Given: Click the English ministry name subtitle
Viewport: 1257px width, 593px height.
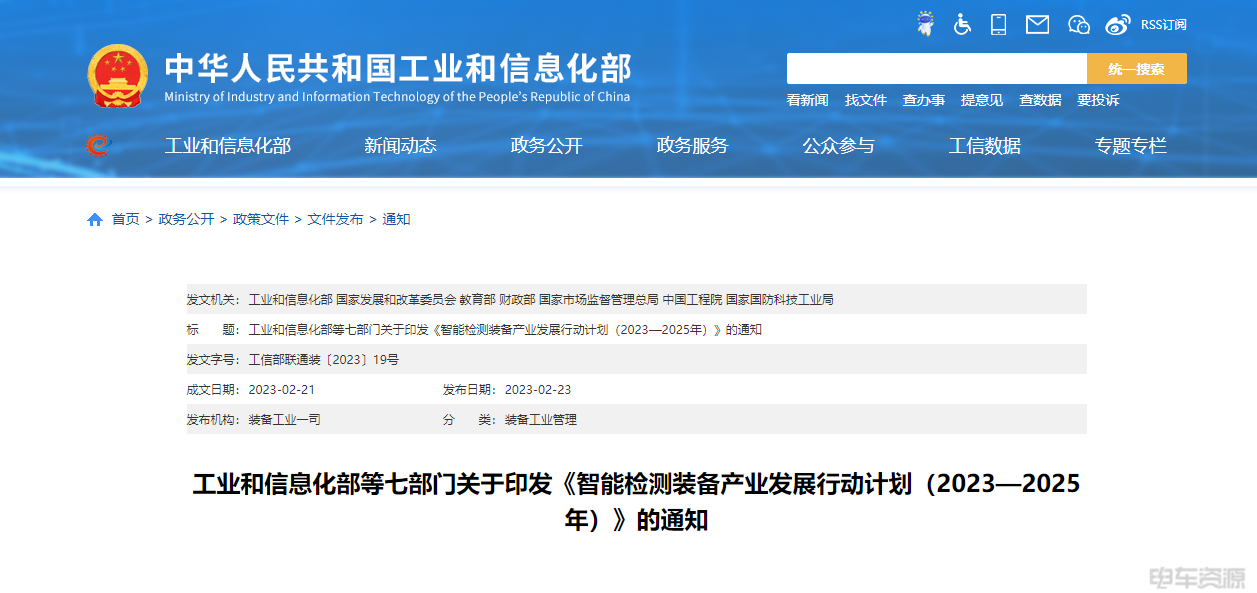Looking at the screenshot, I should click(x=397, y=97).
